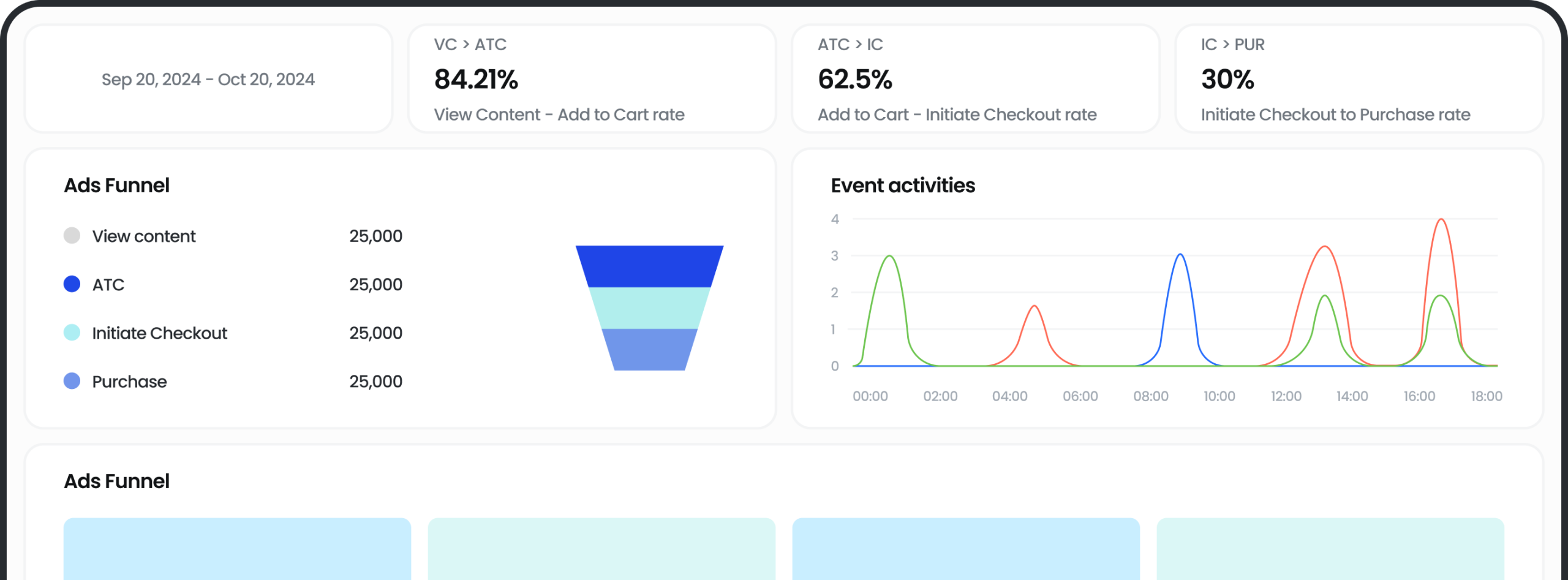Click the bottom periwinkle funnel segment
This screenshot has width=1568, height=580.
[x=649, y=349]
